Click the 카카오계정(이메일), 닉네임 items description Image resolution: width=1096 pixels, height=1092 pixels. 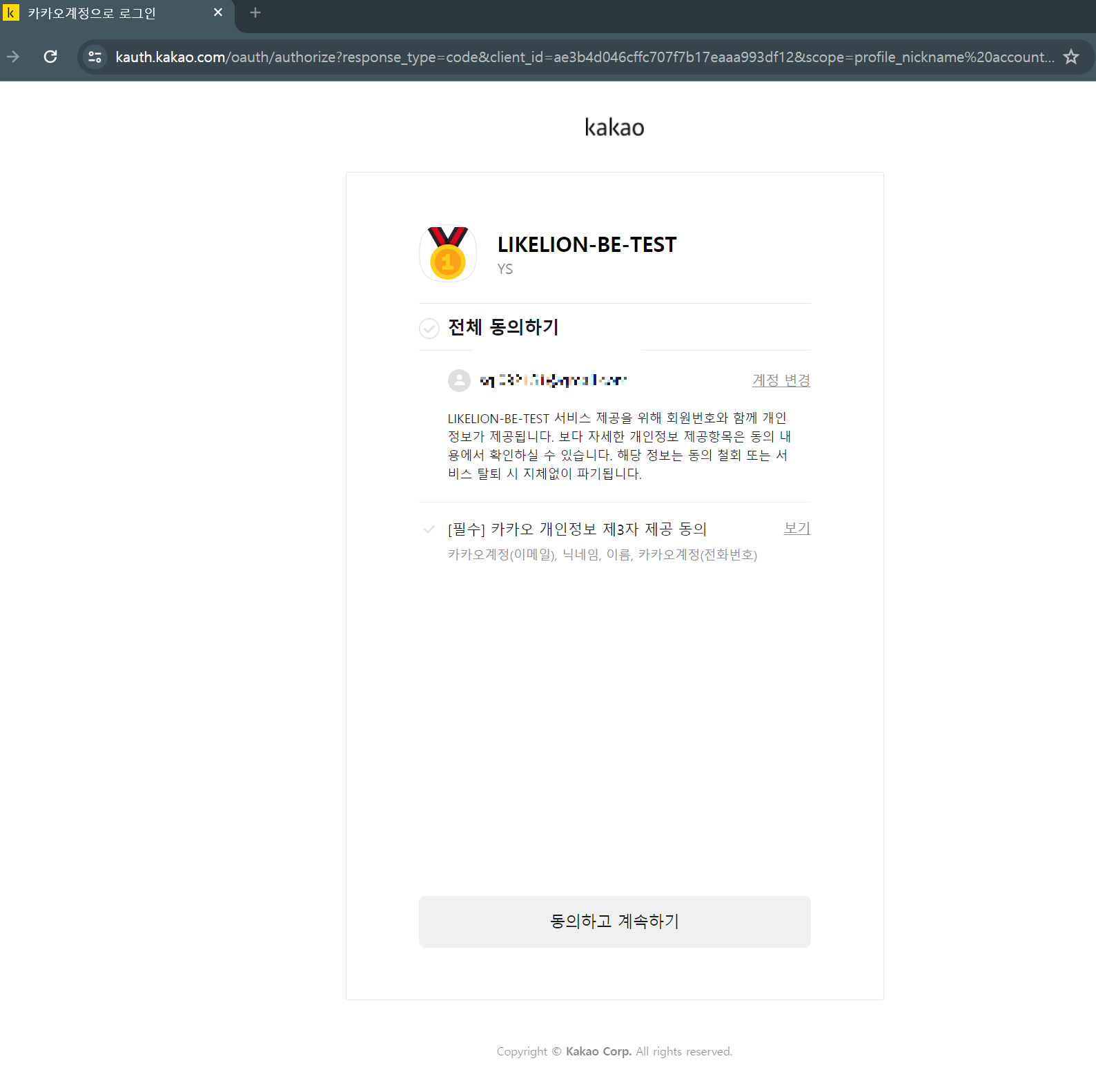pos(603,554)
